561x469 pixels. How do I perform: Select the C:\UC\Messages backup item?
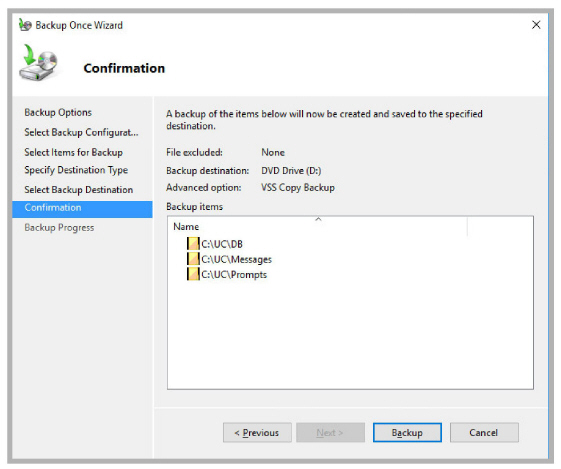229,259
